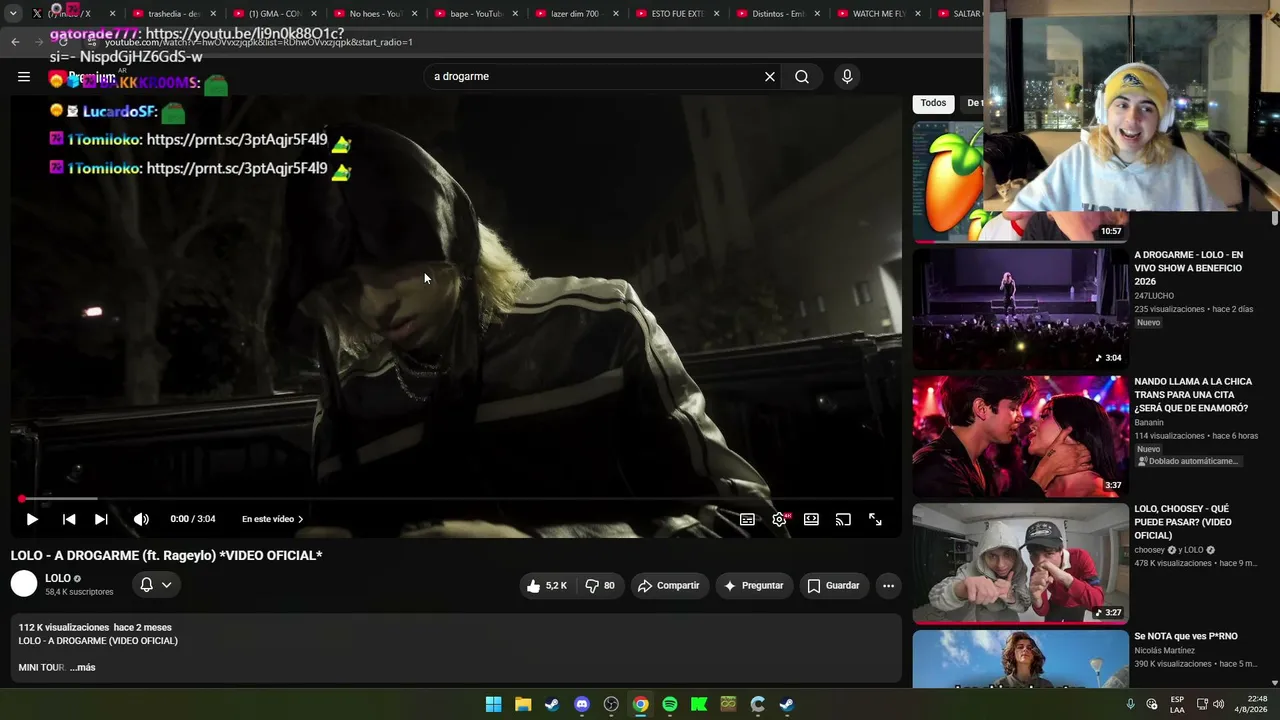
Task: Skip to the next video
Action: tap(101, 519)
